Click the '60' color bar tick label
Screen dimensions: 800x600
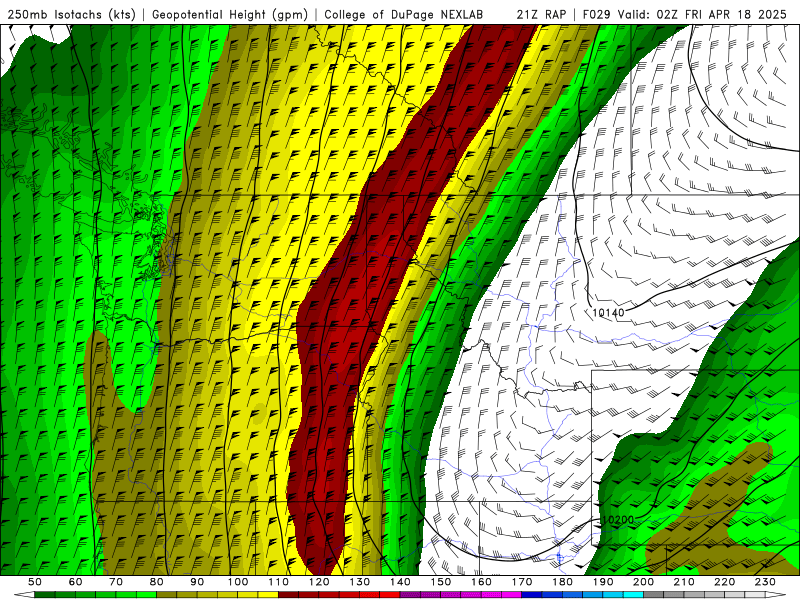[x=76, y=582]
